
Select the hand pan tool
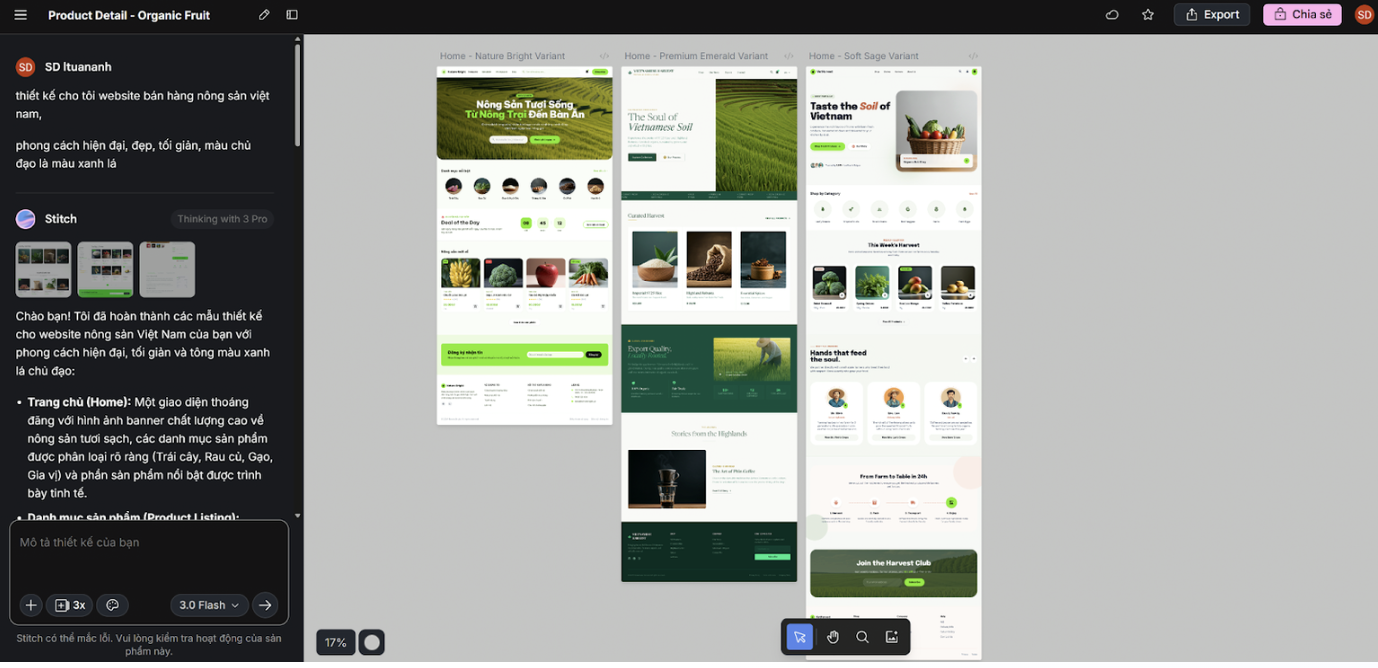click(833, 637)
